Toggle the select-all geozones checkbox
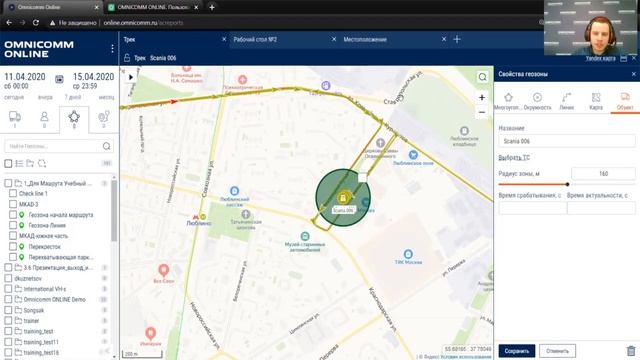This screenshot has height=360, width=640. click(x=8, y=163)
